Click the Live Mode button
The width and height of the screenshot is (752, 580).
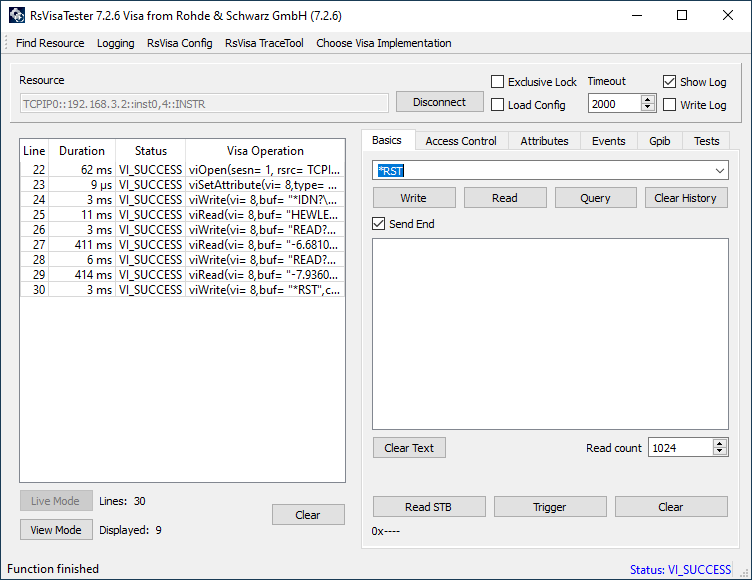(56, 501)
